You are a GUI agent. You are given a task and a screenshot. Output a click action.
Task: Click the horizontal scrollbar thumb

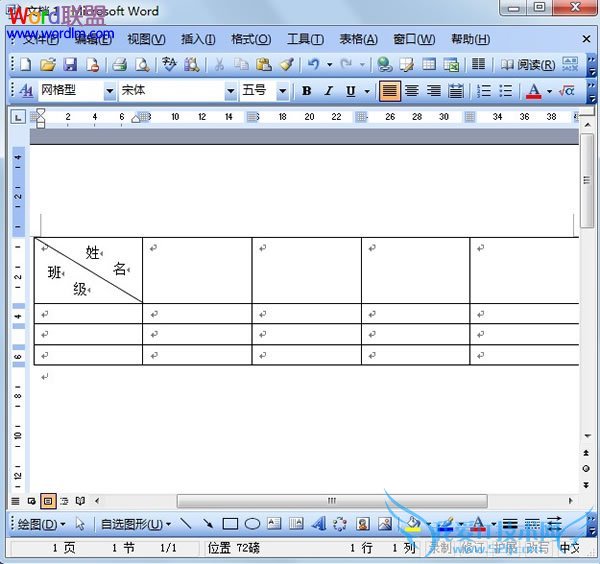coord(332,500)
